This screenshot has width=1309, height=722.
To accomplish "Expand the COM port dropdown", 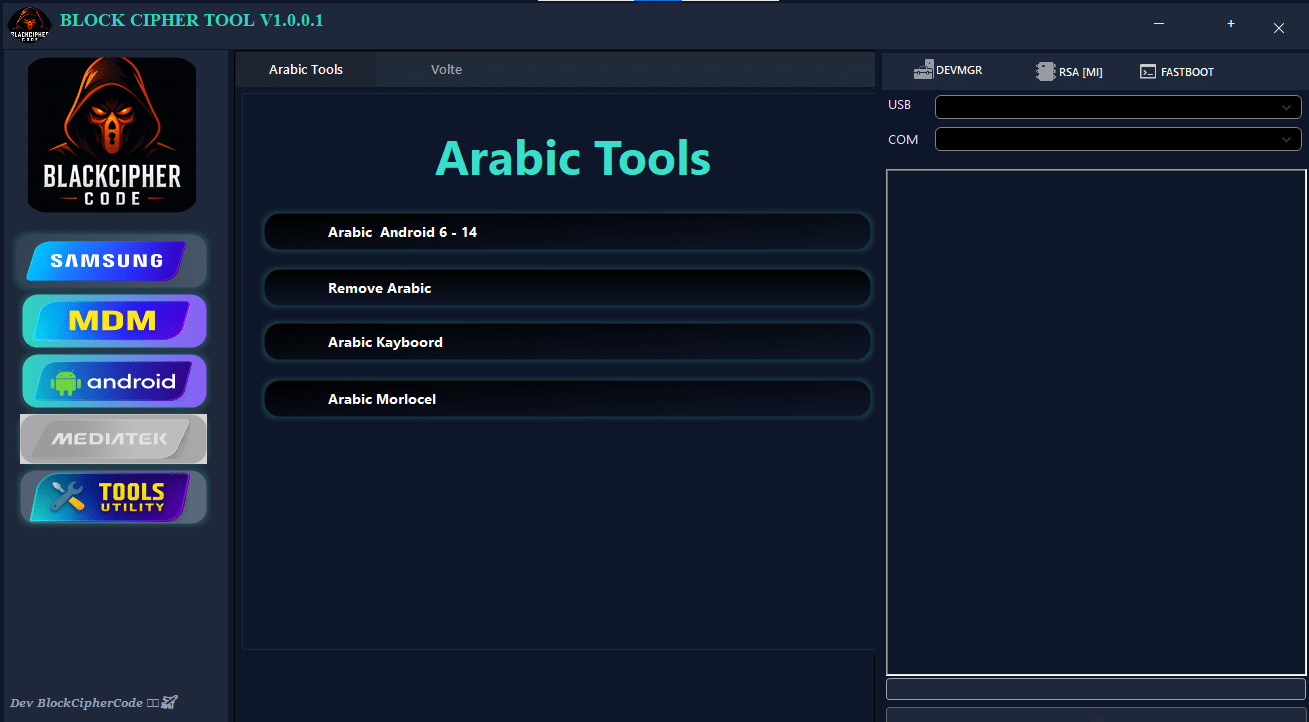I will click(1117, 140).
